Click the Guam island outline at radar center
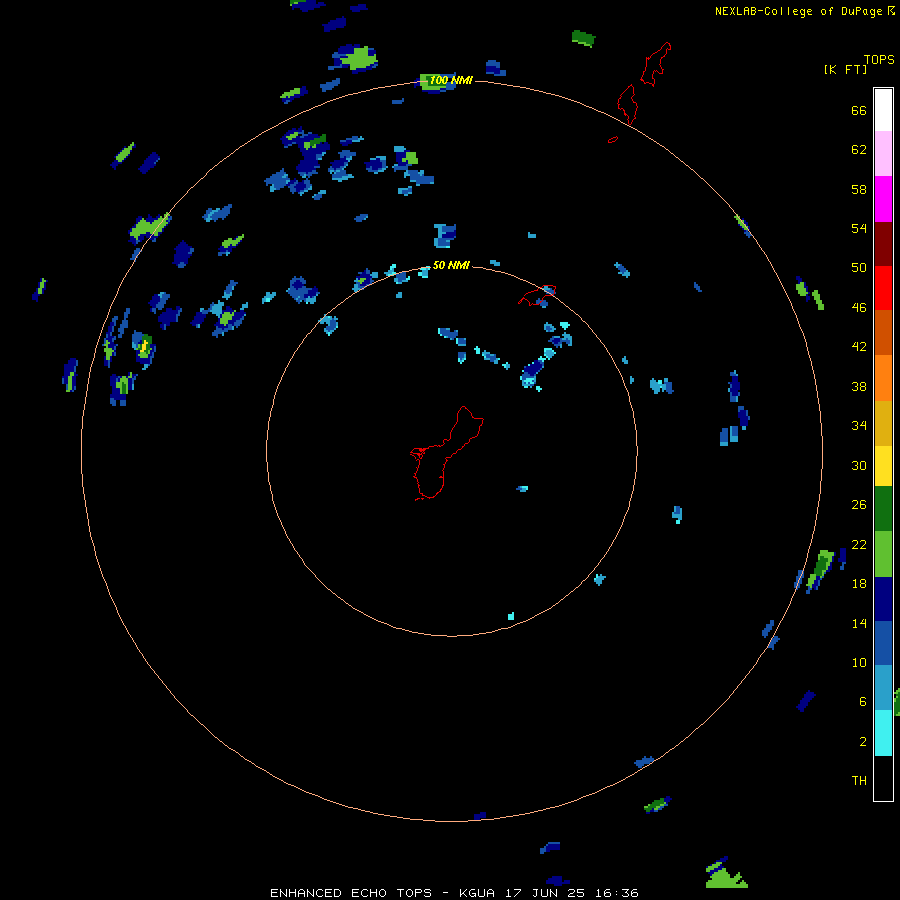Image resolution: width=900 pixels, height=900 pixels. pyautogui.click(x=445, y=453)
